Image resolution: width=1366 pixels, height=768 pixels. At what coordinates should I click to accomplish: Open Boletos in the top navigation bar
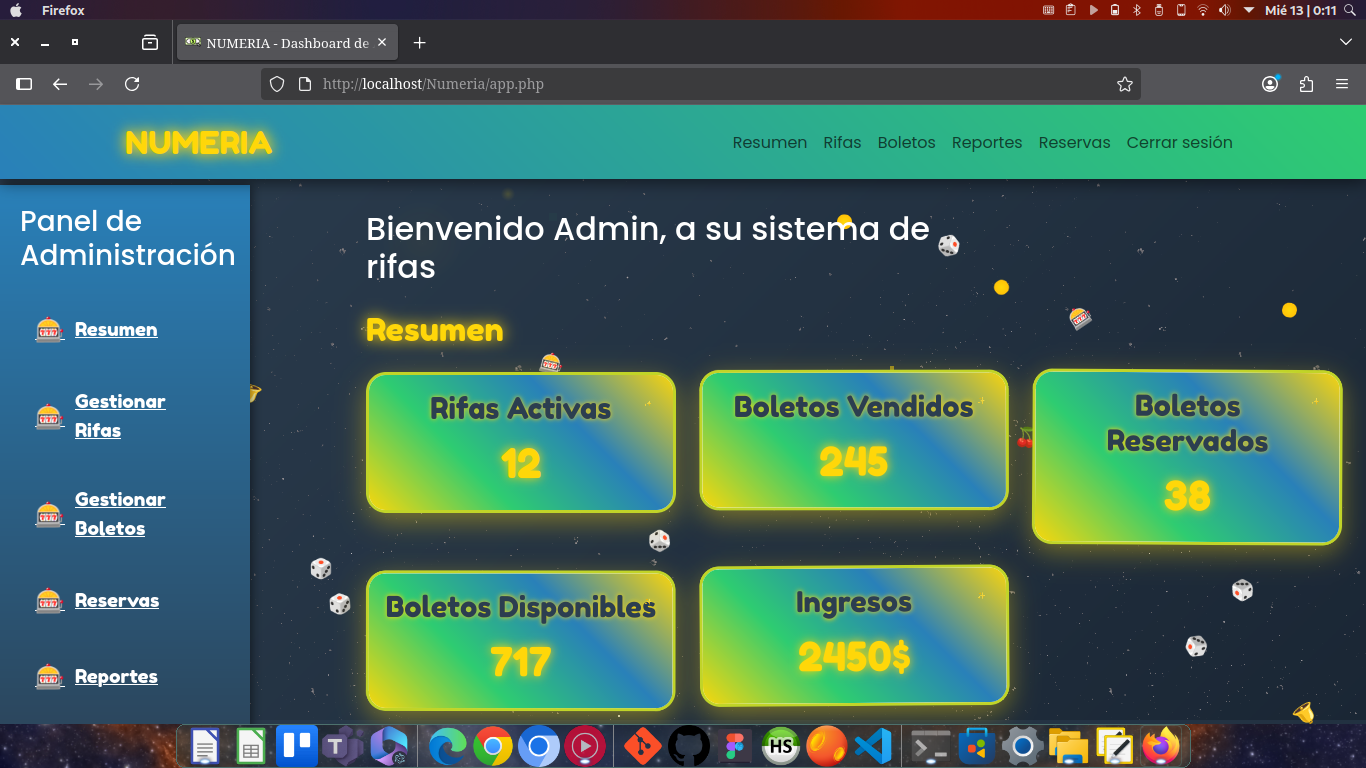pos(906,142)
